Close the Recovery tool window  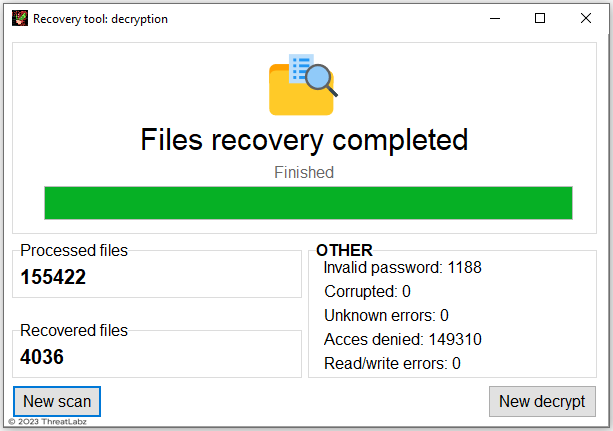[x=586, y=18]
